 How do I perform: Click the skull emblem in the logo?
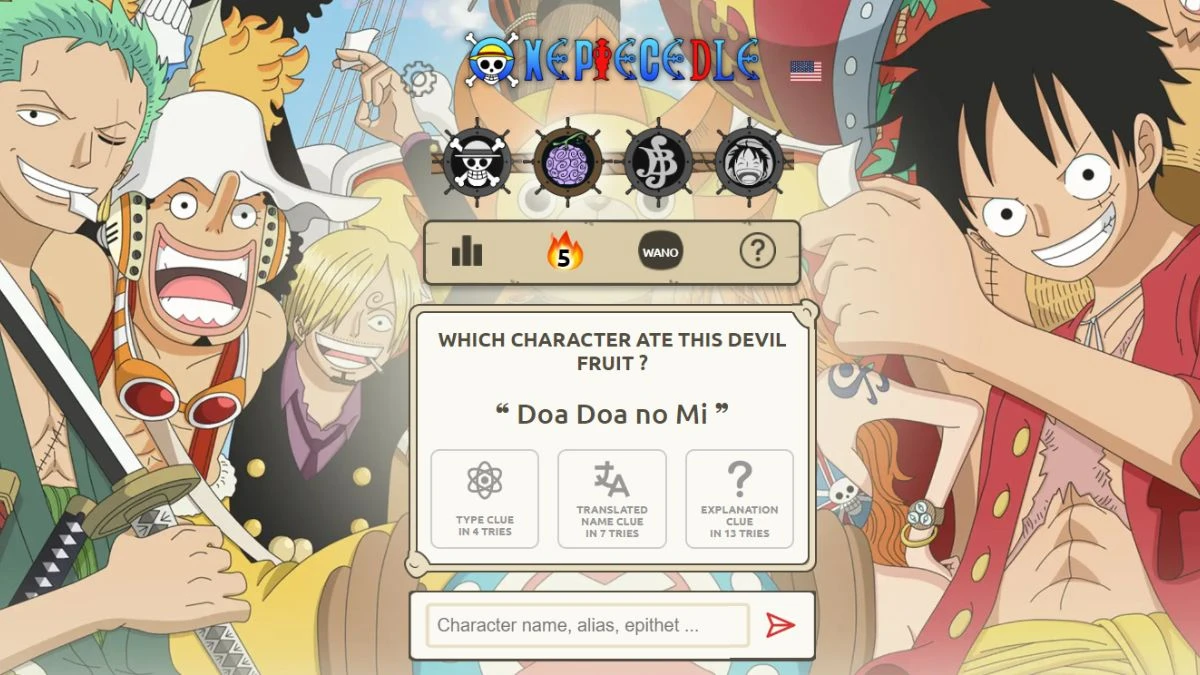(493, 61)
